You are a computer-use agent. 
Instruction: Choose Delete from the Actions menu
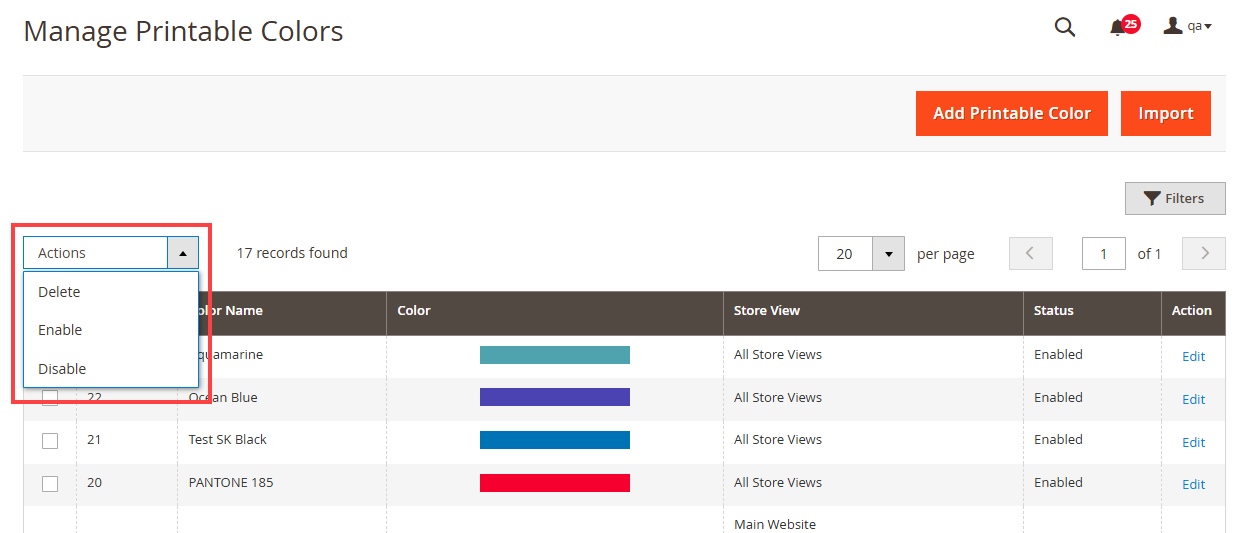59,292
